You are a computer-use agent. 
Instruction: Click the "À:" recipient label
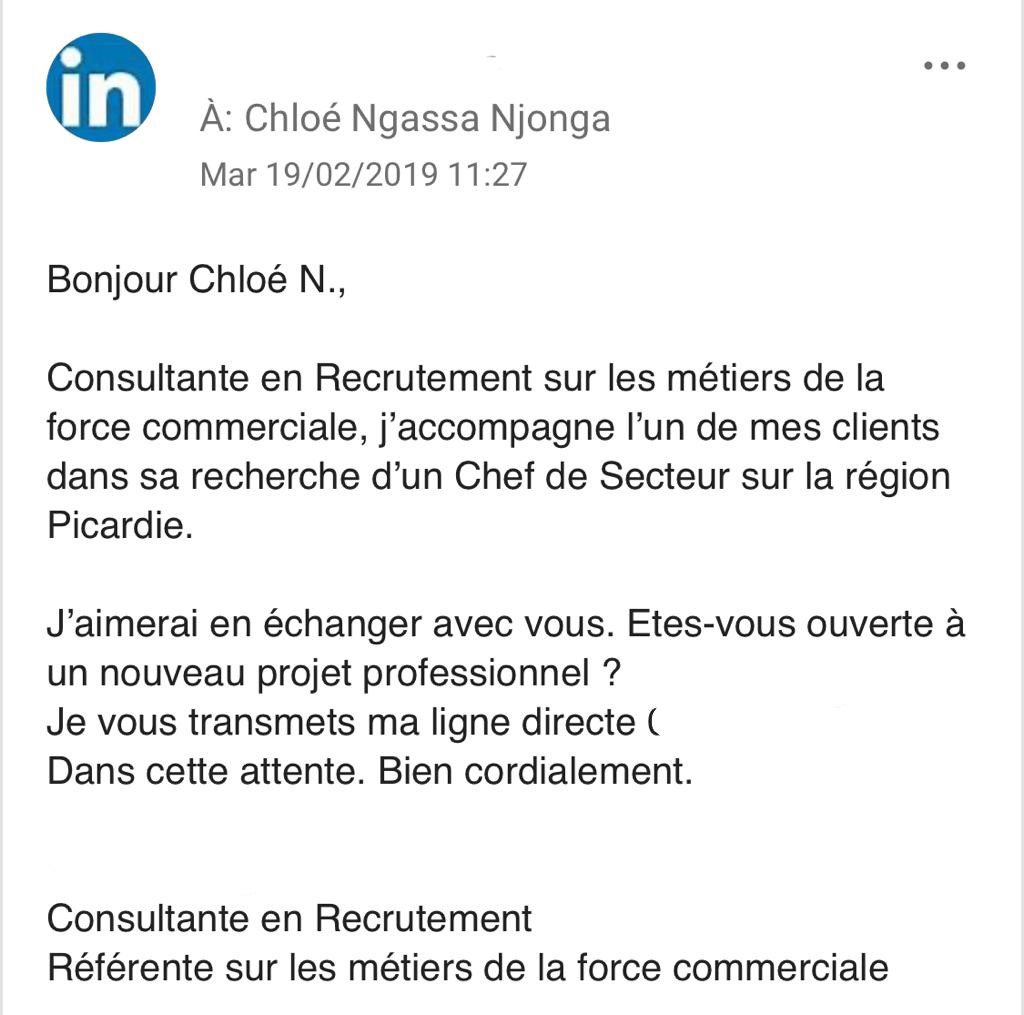pyautogui.click(x=218, y=119)
